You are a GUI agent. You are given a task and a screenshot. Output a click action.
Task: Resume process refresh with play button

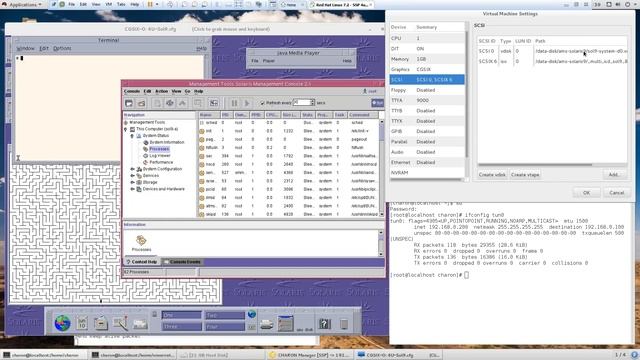247,103
